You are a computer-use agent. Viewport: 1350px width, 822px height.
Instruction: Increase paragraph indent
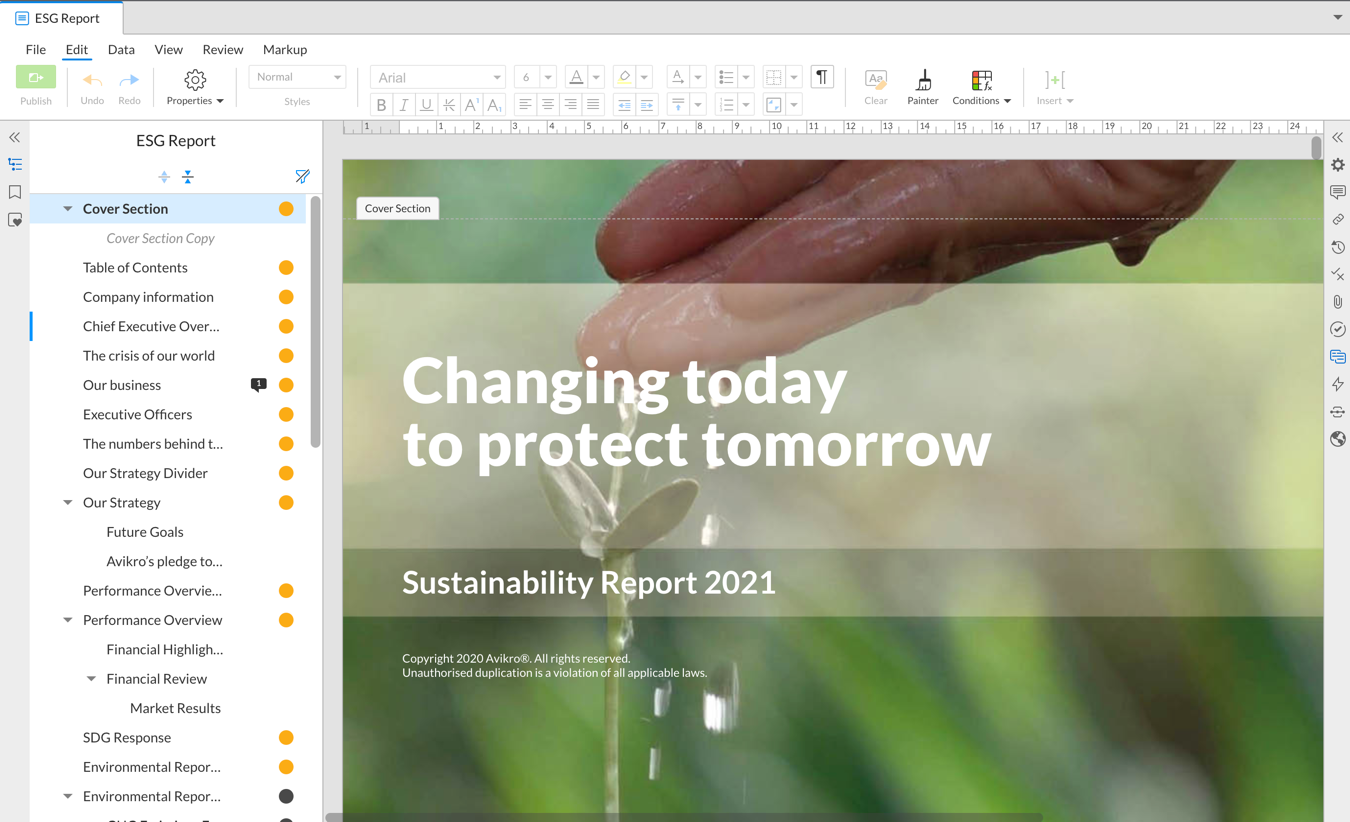point(647,105)
